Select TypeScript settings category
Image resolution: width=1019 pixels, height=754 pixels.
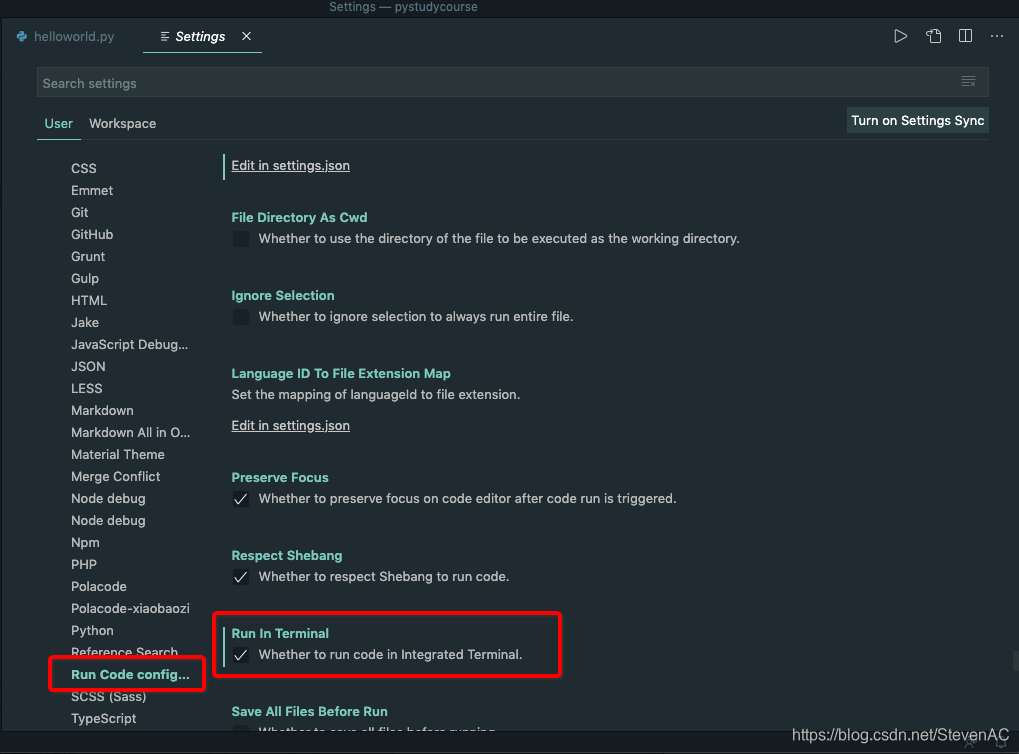point(103,719)
